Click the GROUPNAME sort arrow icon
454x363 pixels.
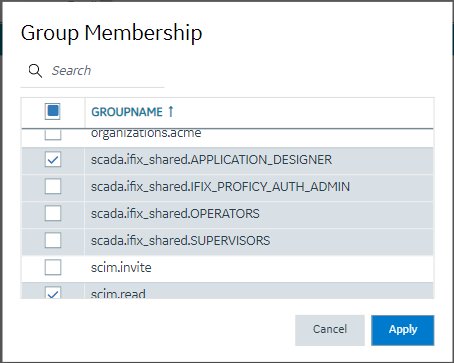(x=171, y=111)
